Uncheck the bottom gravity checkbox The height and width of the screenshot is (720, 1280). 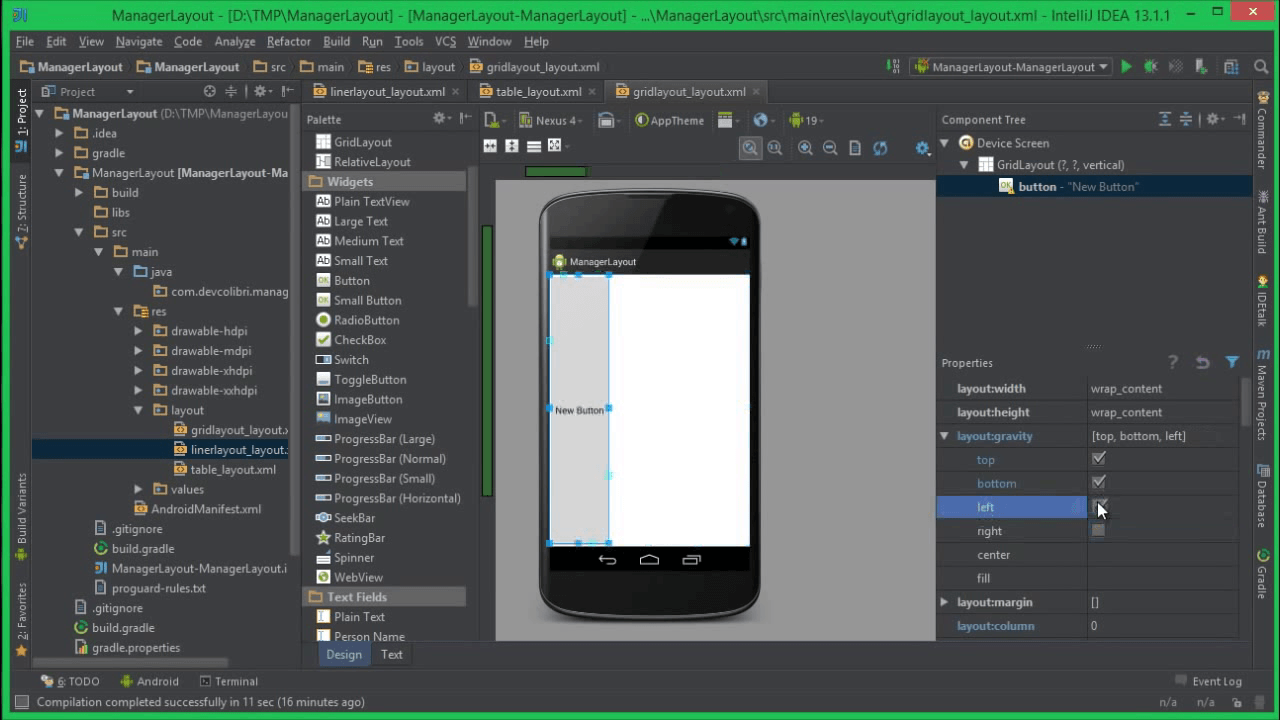(1098, 483)
